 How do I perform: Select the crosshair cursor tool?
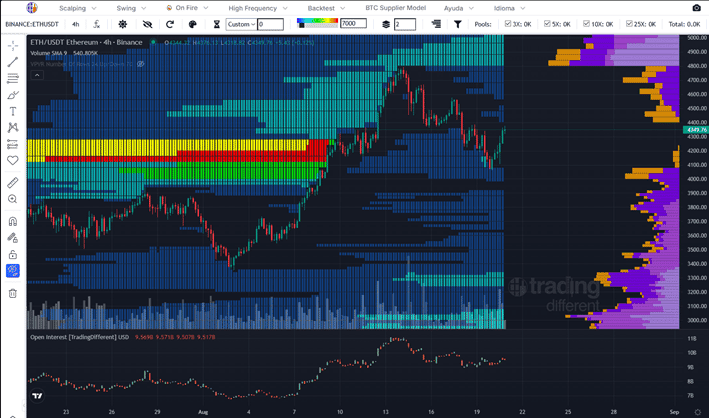13,46
